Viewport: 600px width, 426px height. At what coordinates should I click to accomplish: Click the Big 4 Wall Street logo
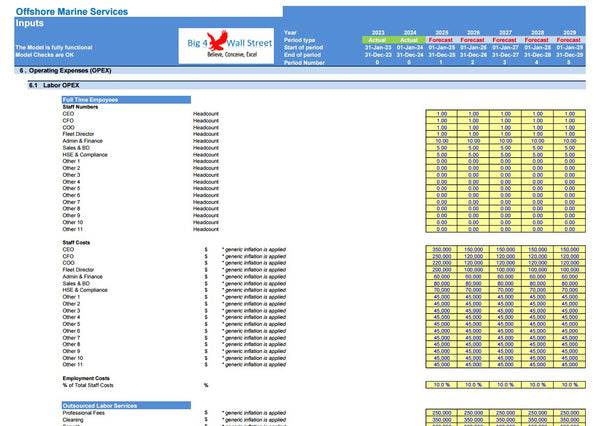[229, 46]
